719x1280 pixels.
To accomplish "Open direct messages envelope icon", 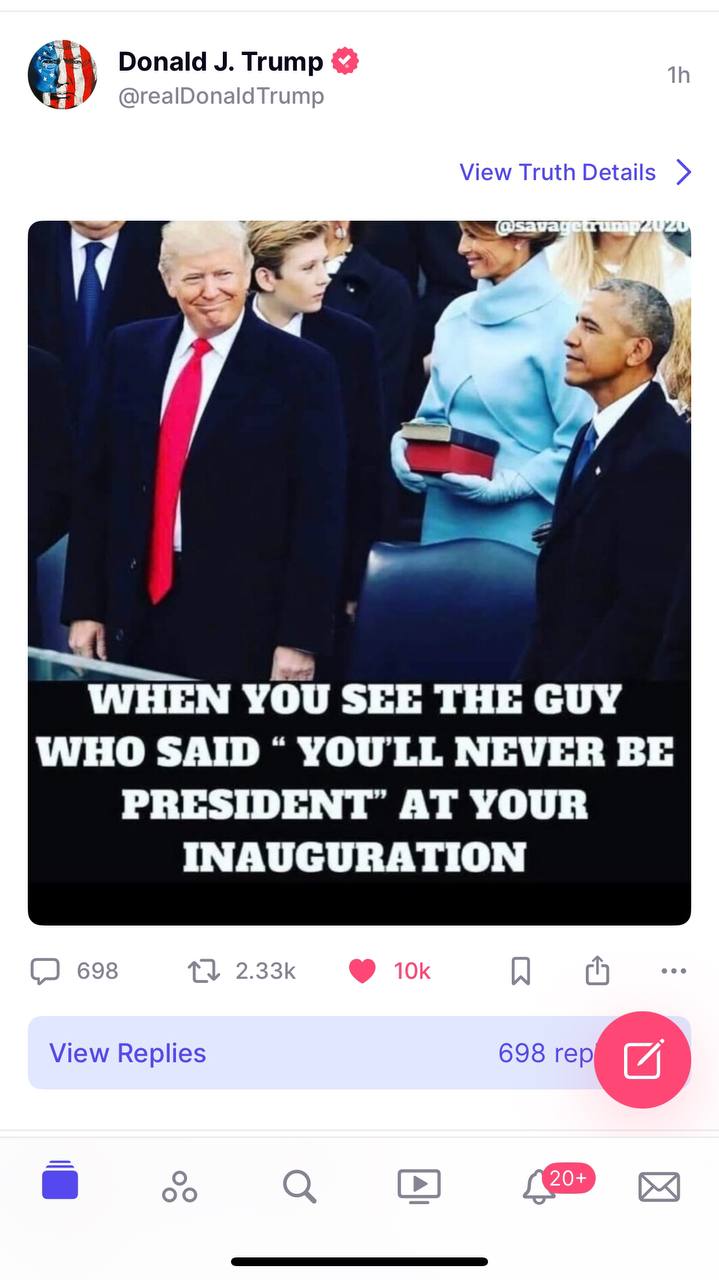I will pyautogui.click(x=659, y=1187).
